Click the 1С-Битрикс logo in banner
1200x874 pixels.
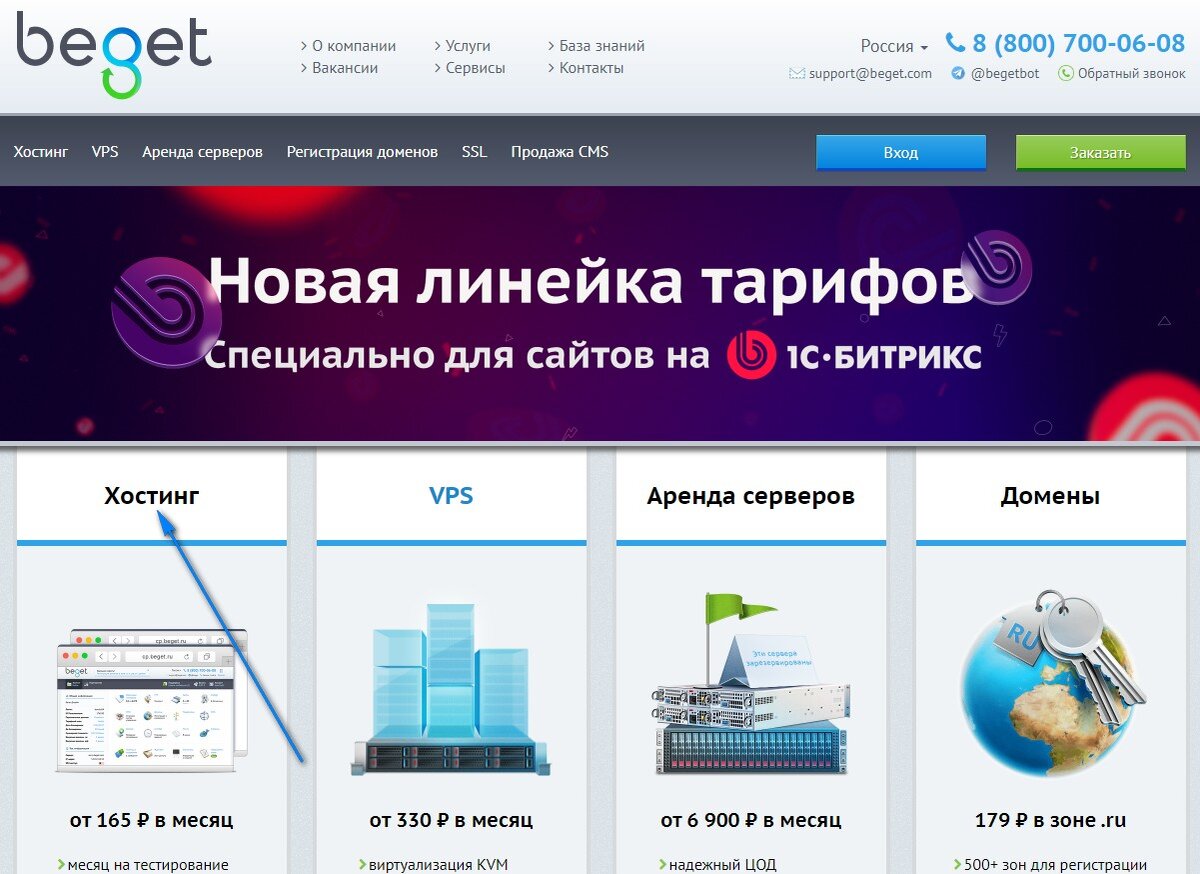tap(854, 356)
